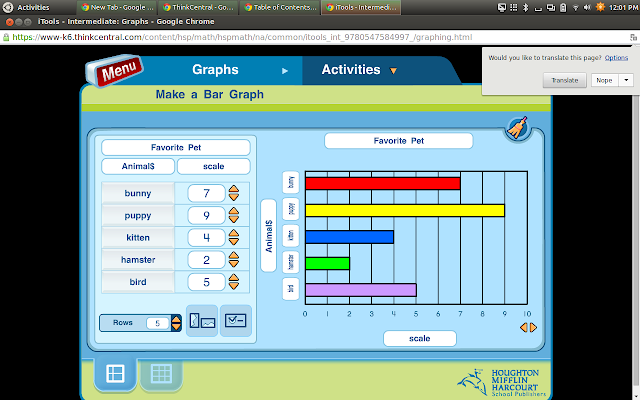Click the translate icon in the address bar
This screenshot has height=400, width=640.
[633, 37]
